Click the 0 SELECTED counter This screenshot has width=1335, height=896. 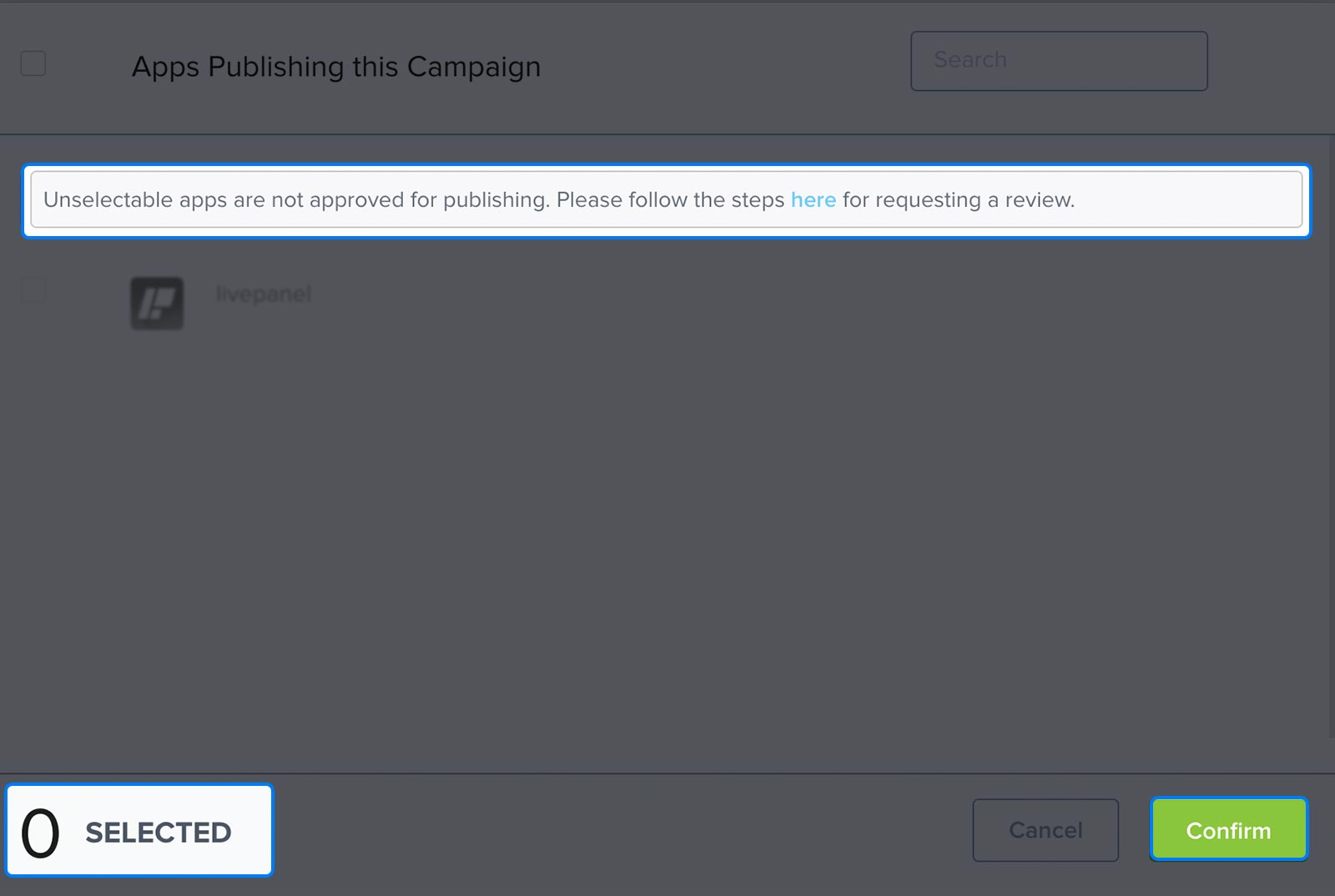click(139, 831)
